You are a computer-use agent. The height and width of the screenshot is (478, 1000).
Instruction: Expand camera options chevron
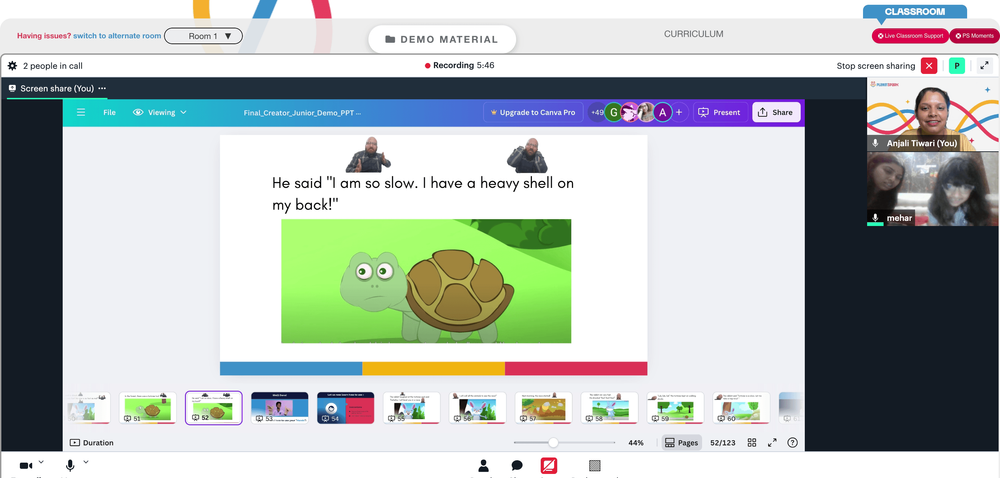pyautogui.click(x=41, y=461)
